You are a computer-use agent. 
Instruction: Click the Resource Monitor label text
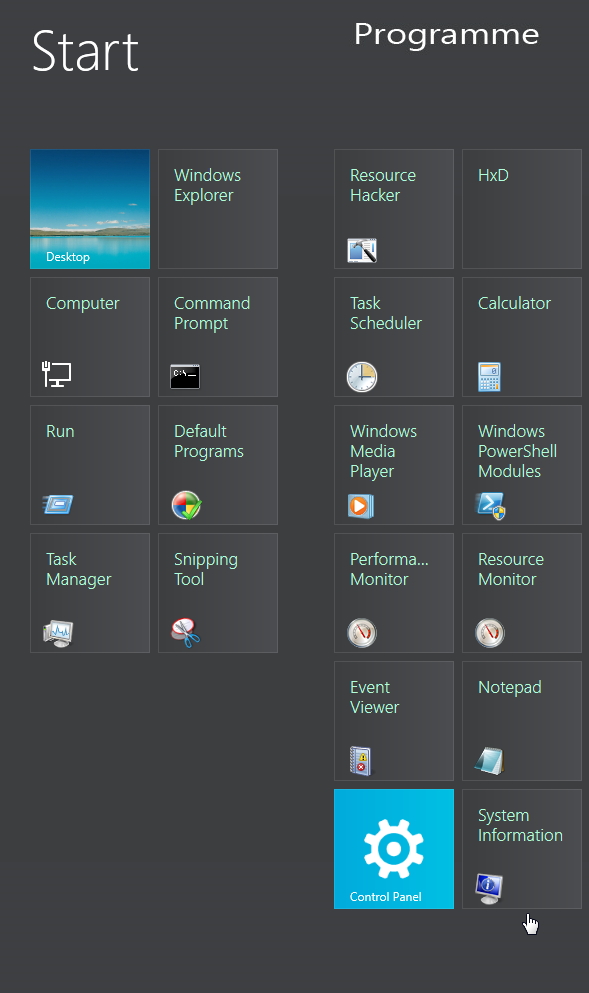point(510,569)
